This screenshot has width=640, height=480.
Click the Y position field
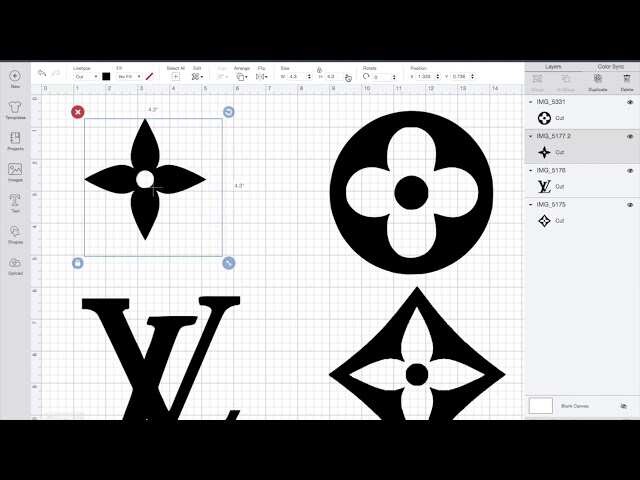(x=460, y=77)
